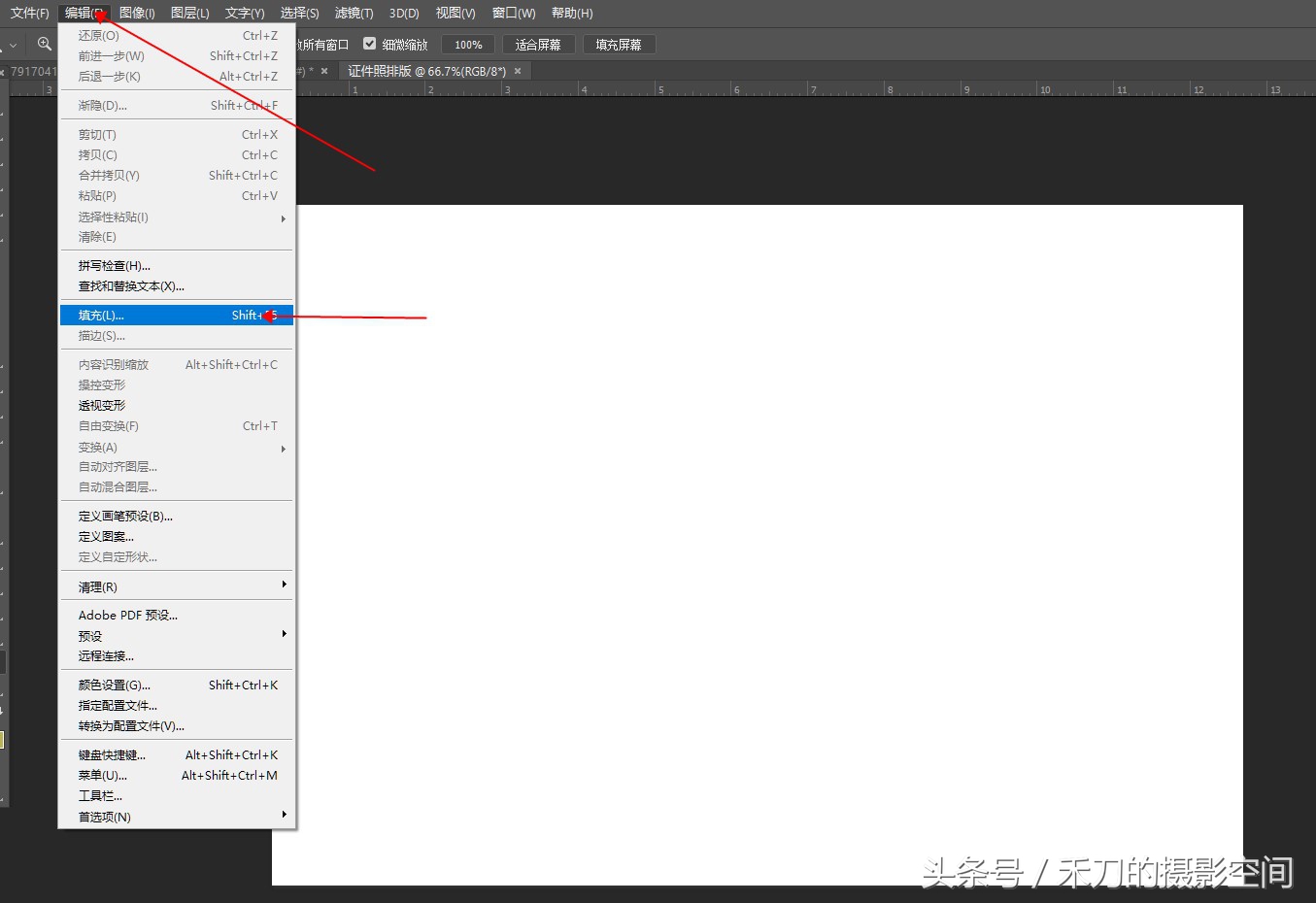
Task: Click the 100% zoom button
Action: point(468,45)
